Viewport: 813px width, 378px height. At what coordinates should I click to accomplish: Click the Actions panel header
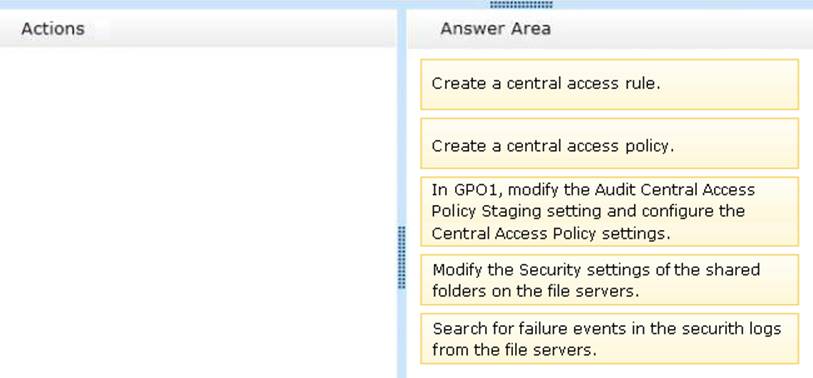click(198, 29)
